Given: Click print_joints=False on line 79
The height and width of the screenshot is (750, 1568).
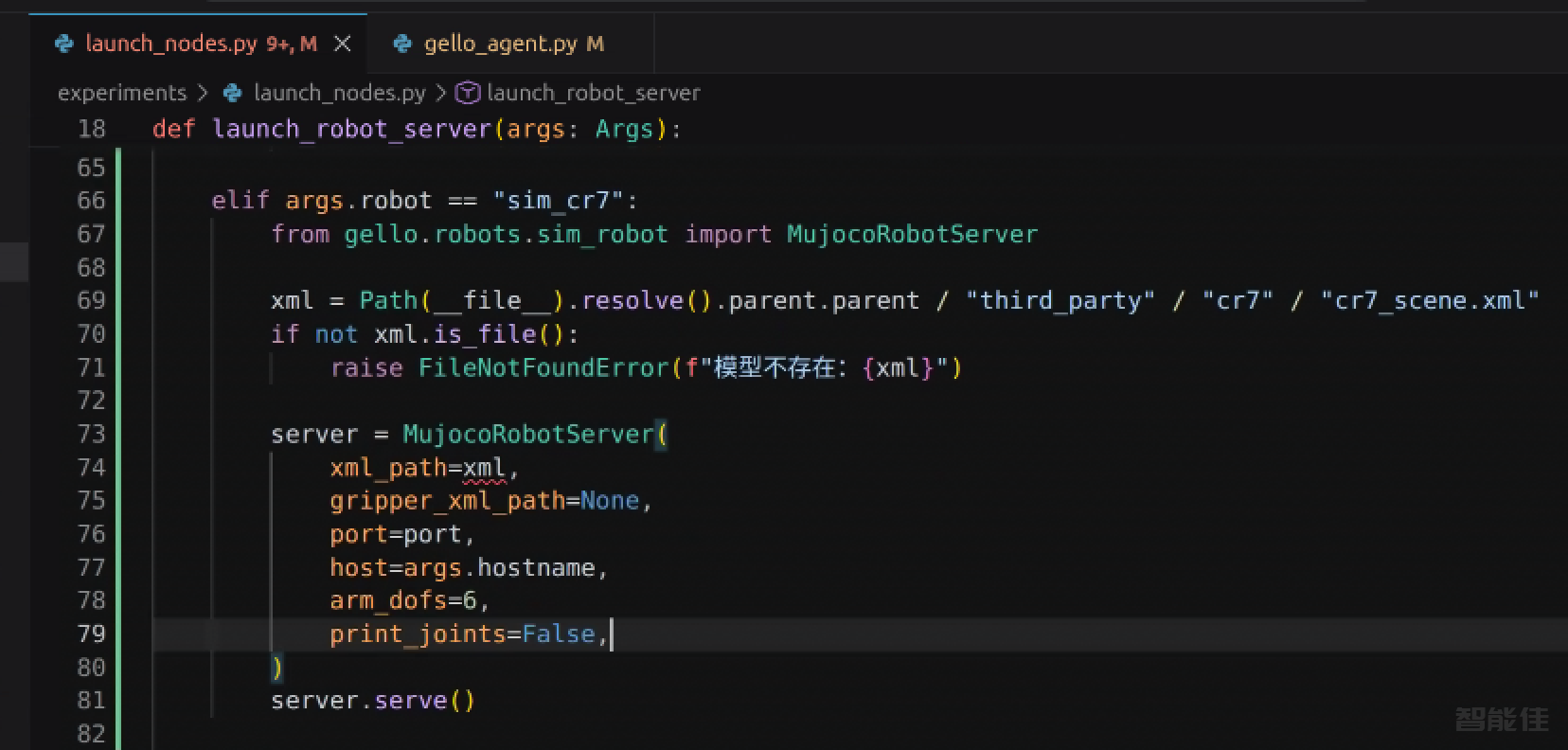Looking at the screenshot, I should point(462,634).
